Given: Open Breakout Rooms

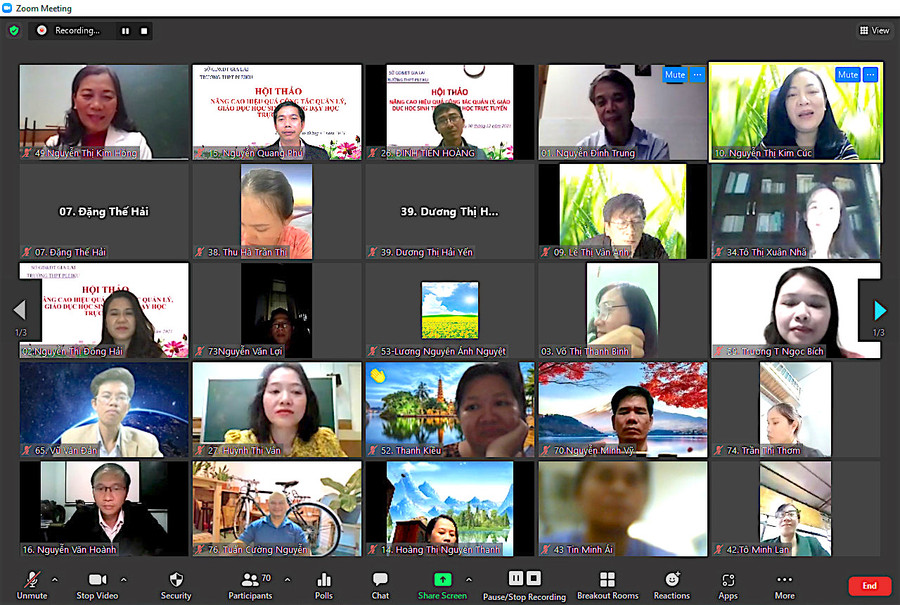Looking at the screenshot, I should tap(607, 580).
